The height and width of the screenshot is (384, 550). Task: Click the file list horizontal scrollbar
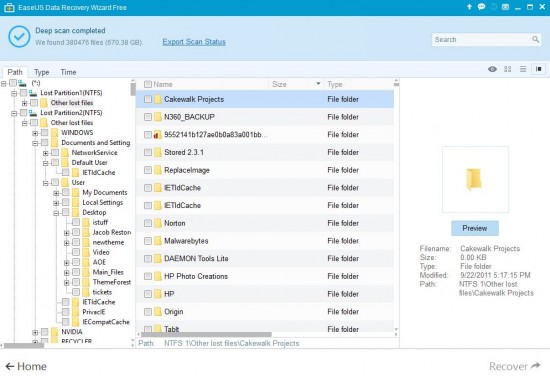(206, 335)
